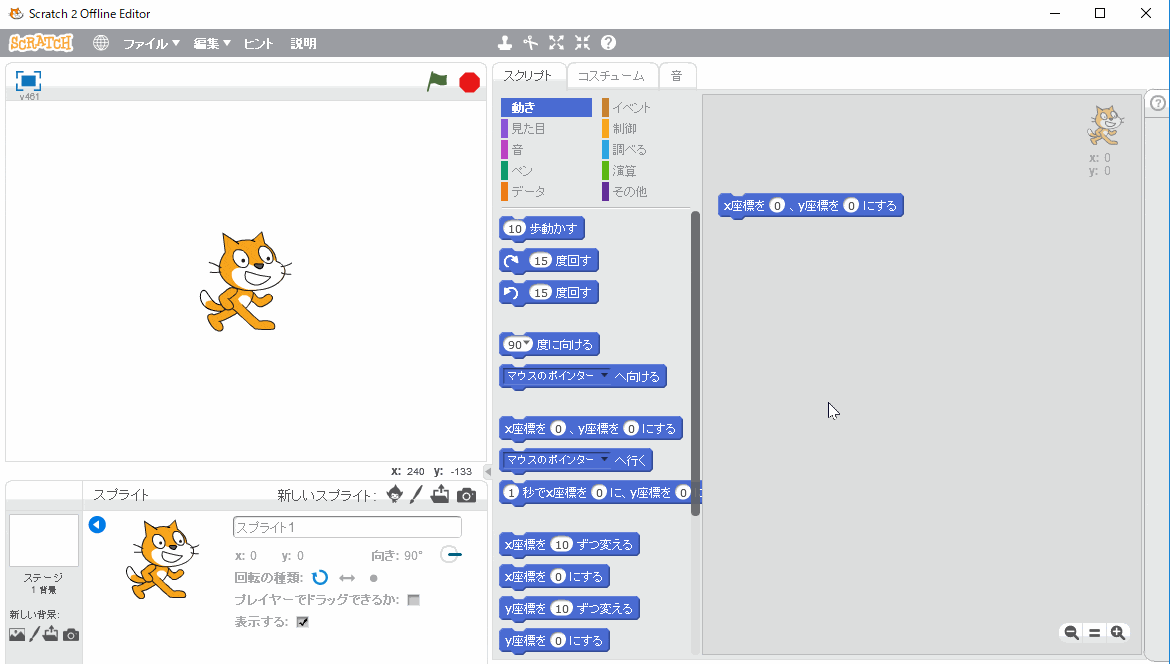The image size is (1170, 664).
Task: Paint a new sprite with brush icon
Action: tap(416, 494)
